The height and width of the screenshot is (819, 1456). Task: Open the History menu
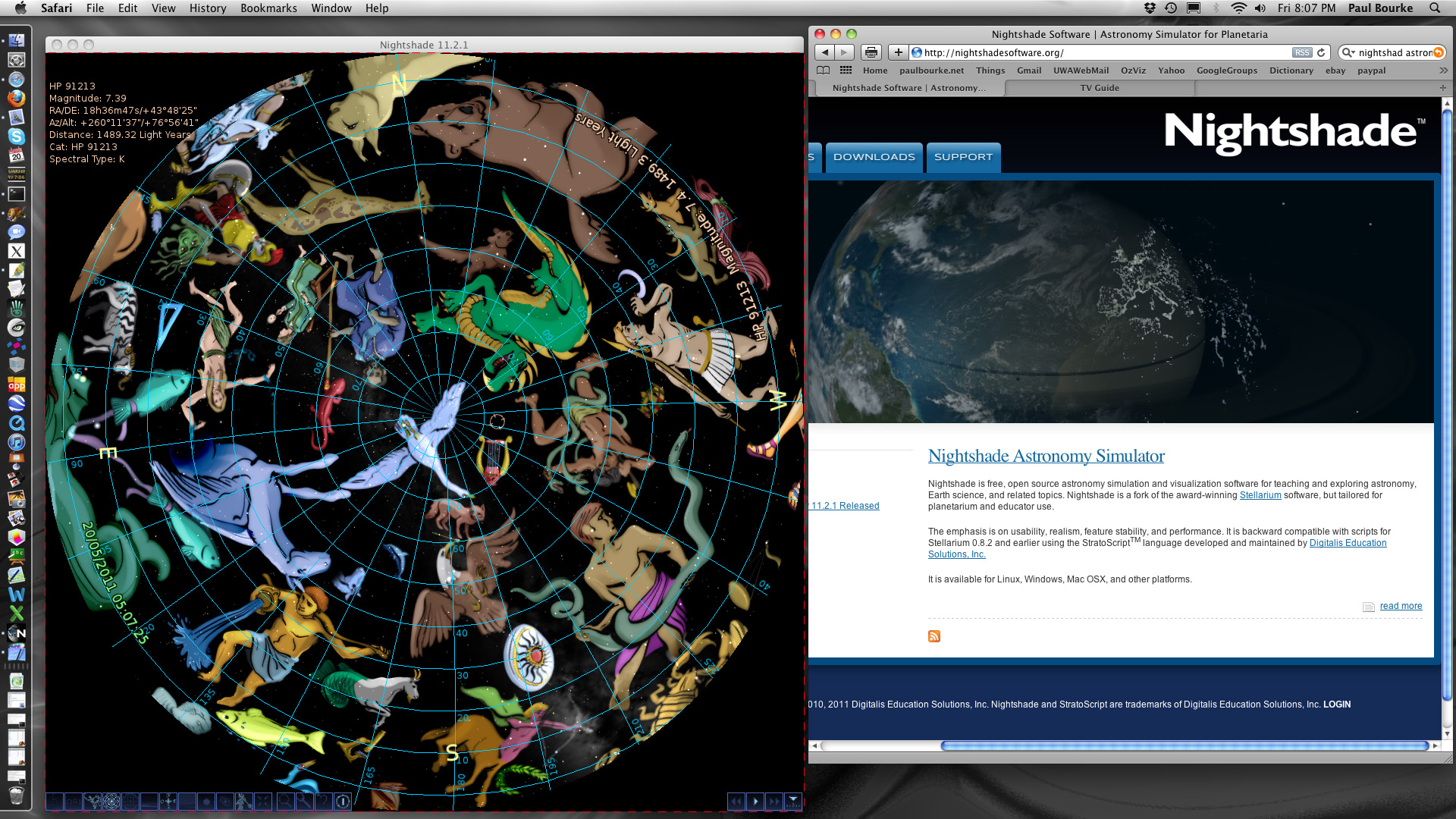click(x=208, y=8)
